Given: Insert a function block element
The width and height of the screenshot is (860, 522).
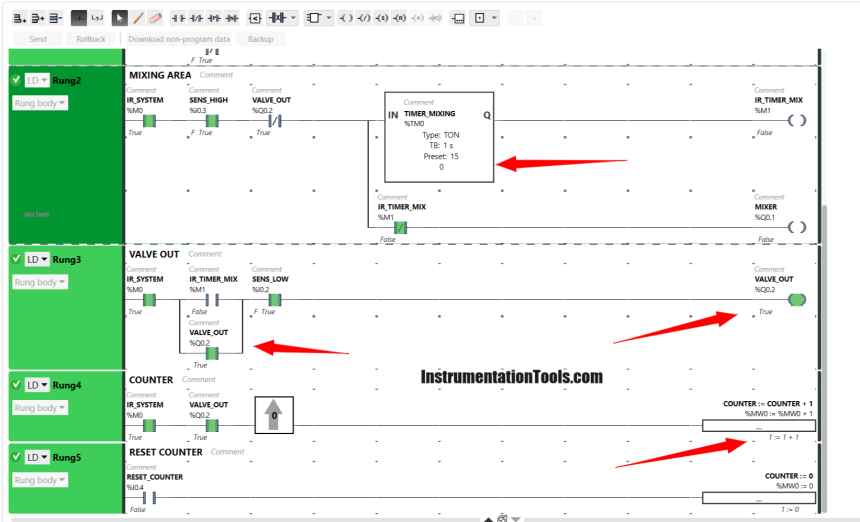Looking at the screenshot, I should [x=314, y=18].
